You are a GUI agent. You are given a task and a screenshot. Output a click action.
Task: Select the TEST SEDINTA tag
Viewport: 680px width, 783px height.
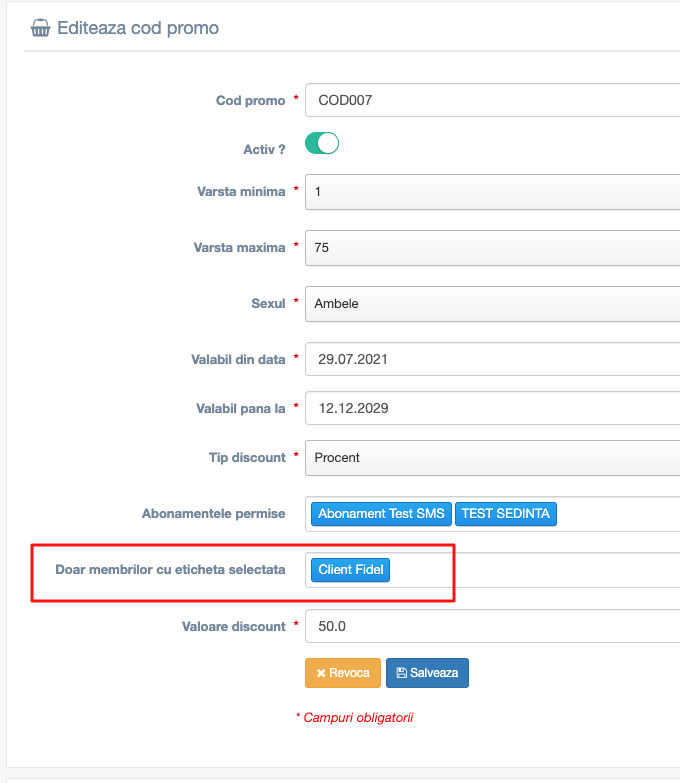click(x=506, y=514)
